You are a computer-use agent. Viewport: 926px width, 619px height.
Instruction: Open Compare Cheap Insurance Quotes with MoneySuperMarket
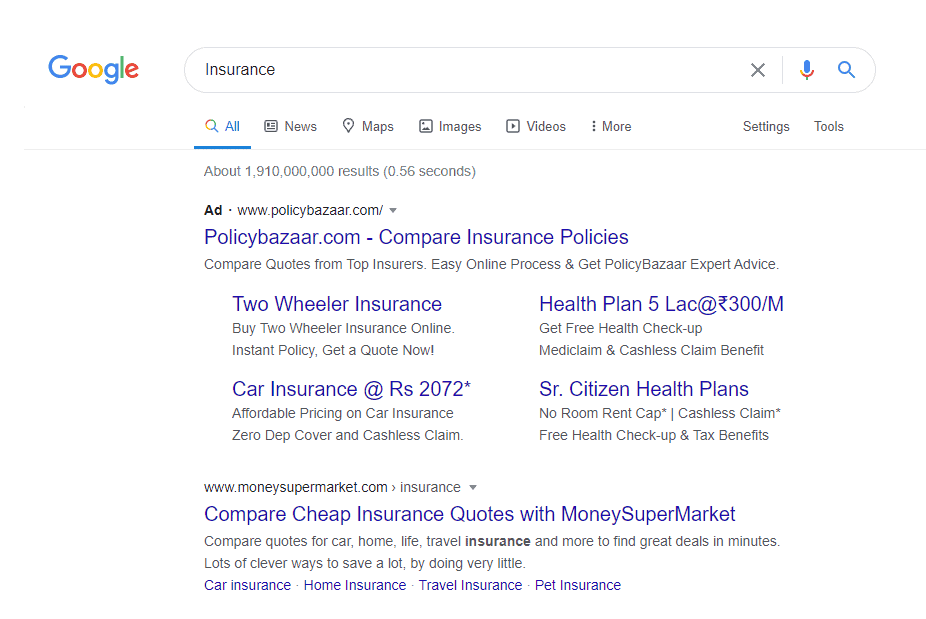[x=469, y=514]
